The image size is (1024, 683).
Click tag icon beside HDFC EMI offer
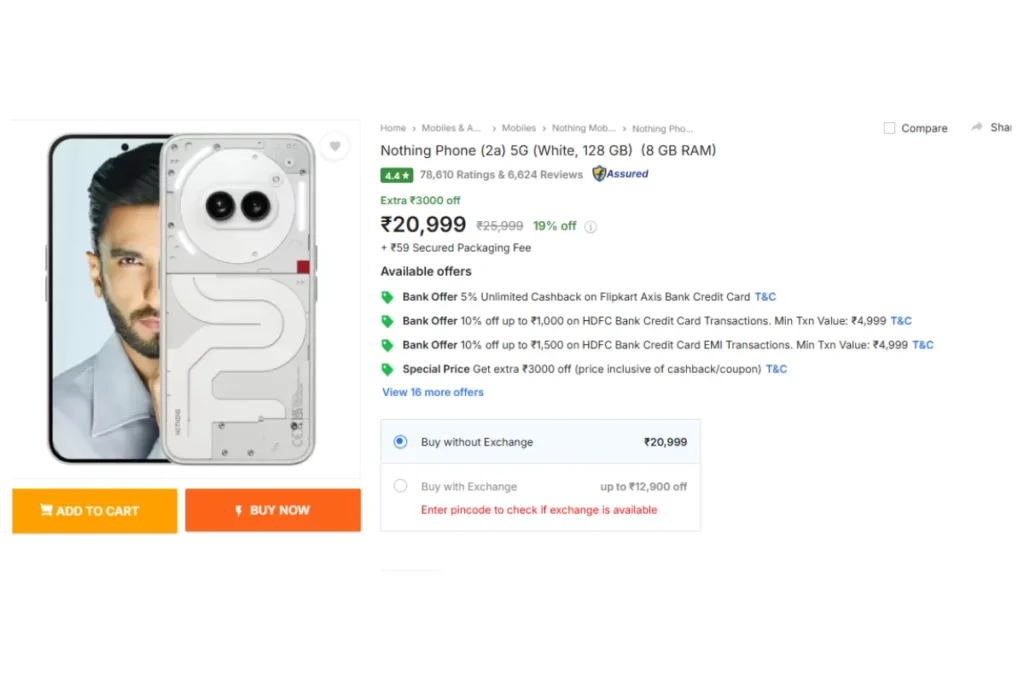click(387, 345)
